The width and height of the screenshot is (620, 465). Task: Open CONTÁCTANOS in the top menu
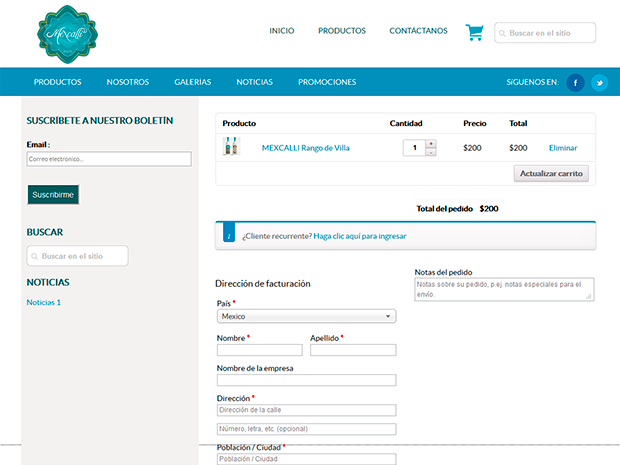(418, 31)
